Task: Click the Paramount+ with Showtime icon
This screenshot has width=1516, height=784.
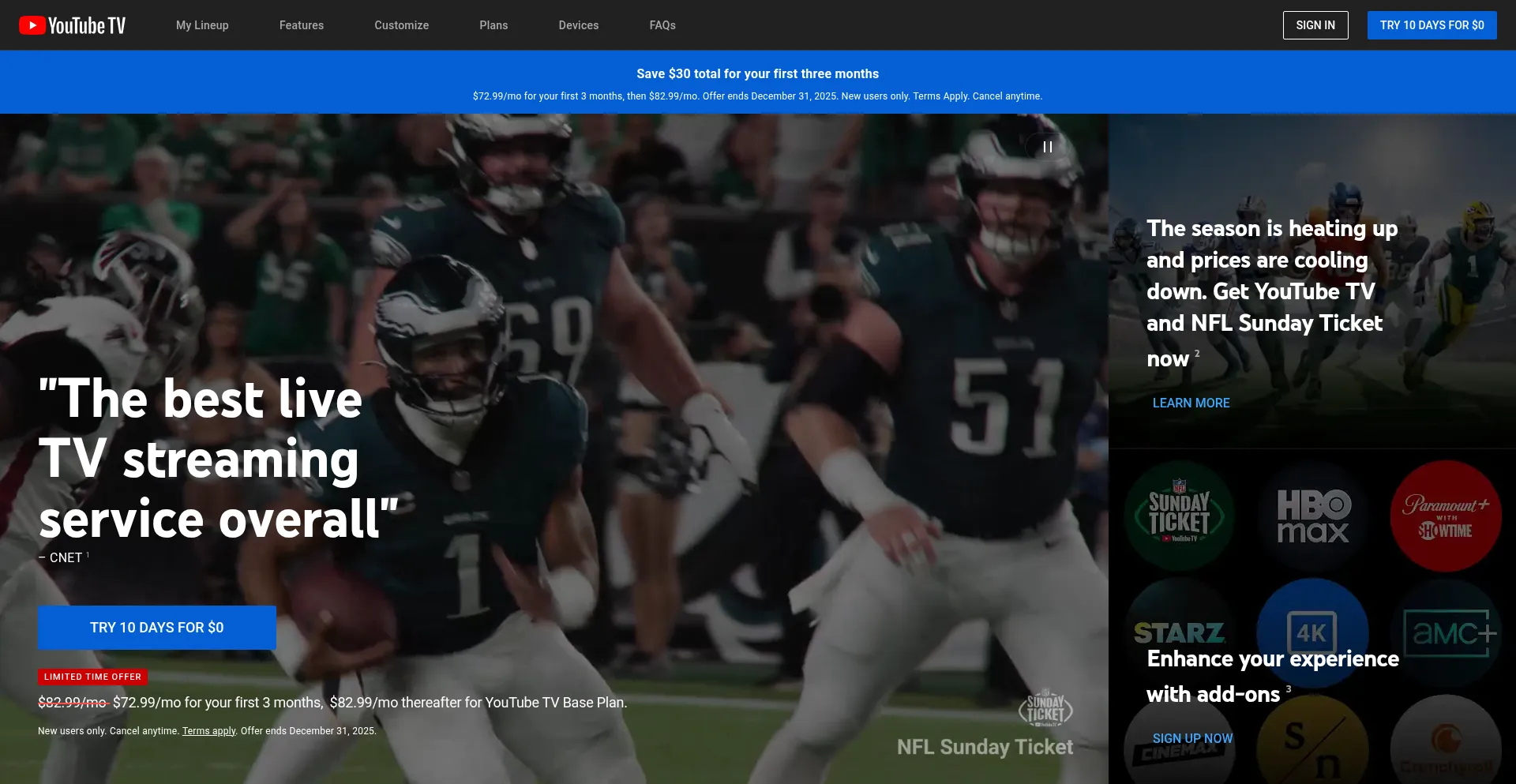Action: pyautogui.click(x=1445, y=516)
